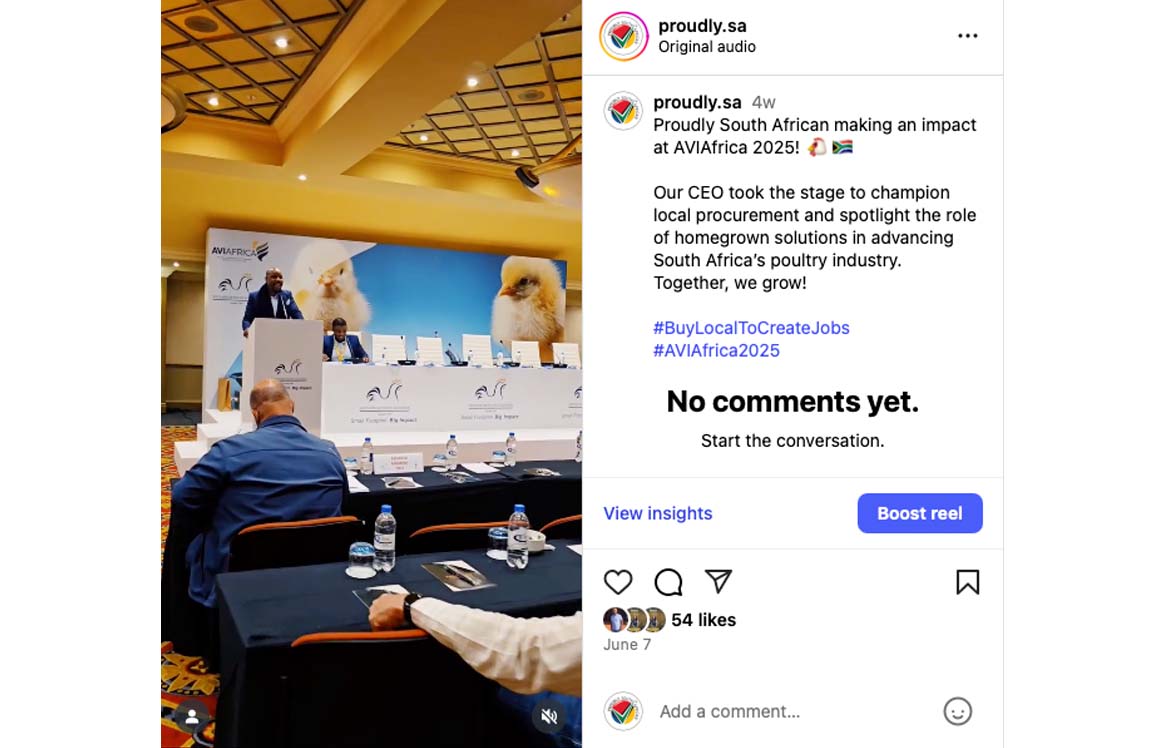Screen dimensions: 1166x748
Task: Open comments via speech bubble icon
Action: (x=668, y=581)
